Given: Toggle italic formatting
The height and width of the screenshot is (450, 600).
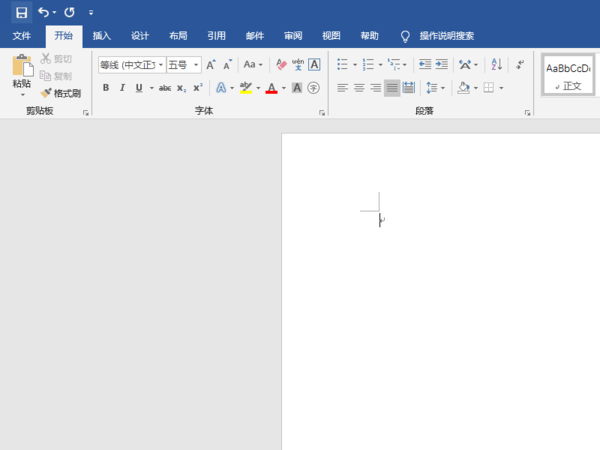Looking at the screenshot, I should point(122,88).
